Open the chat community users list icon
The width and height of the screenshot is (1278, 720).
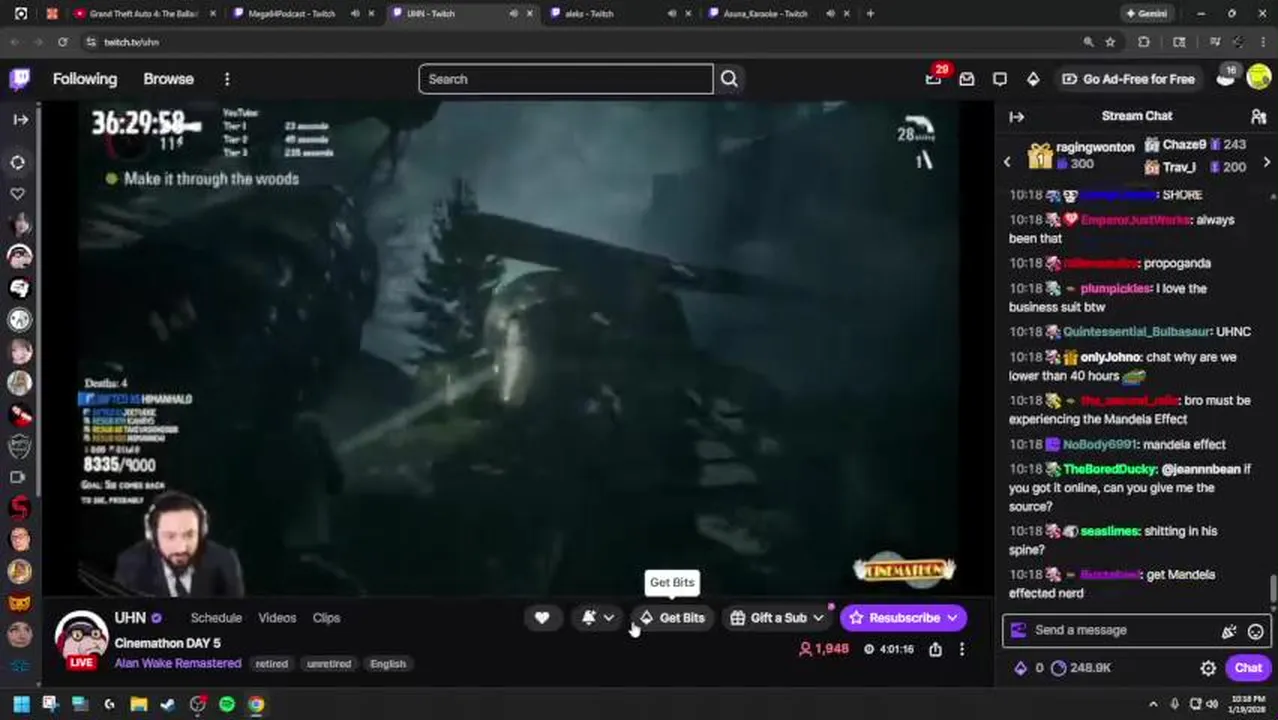click(x=1259, y=116)
